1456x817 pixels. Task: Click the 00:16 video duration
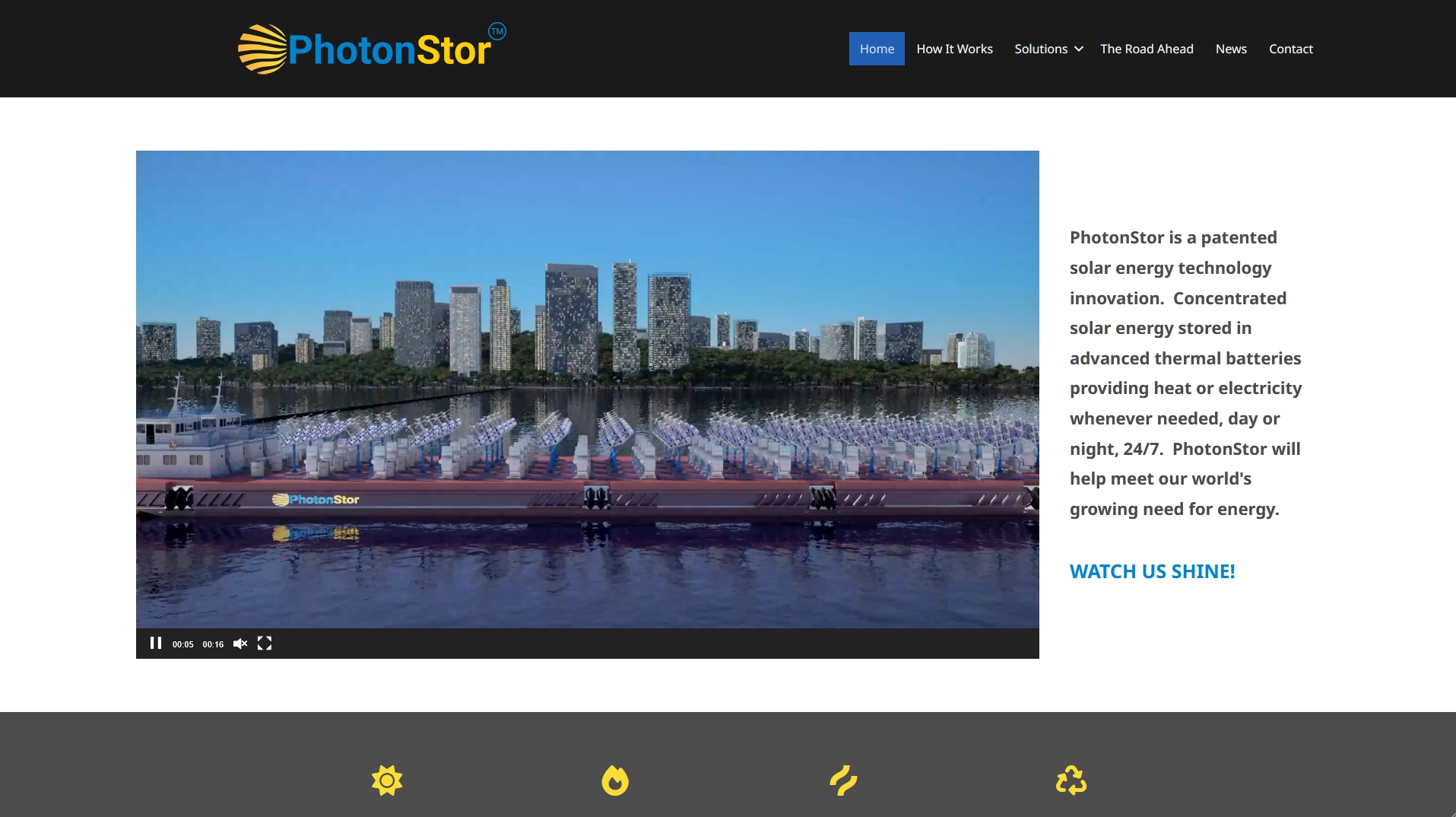click(x=213, y=644)
